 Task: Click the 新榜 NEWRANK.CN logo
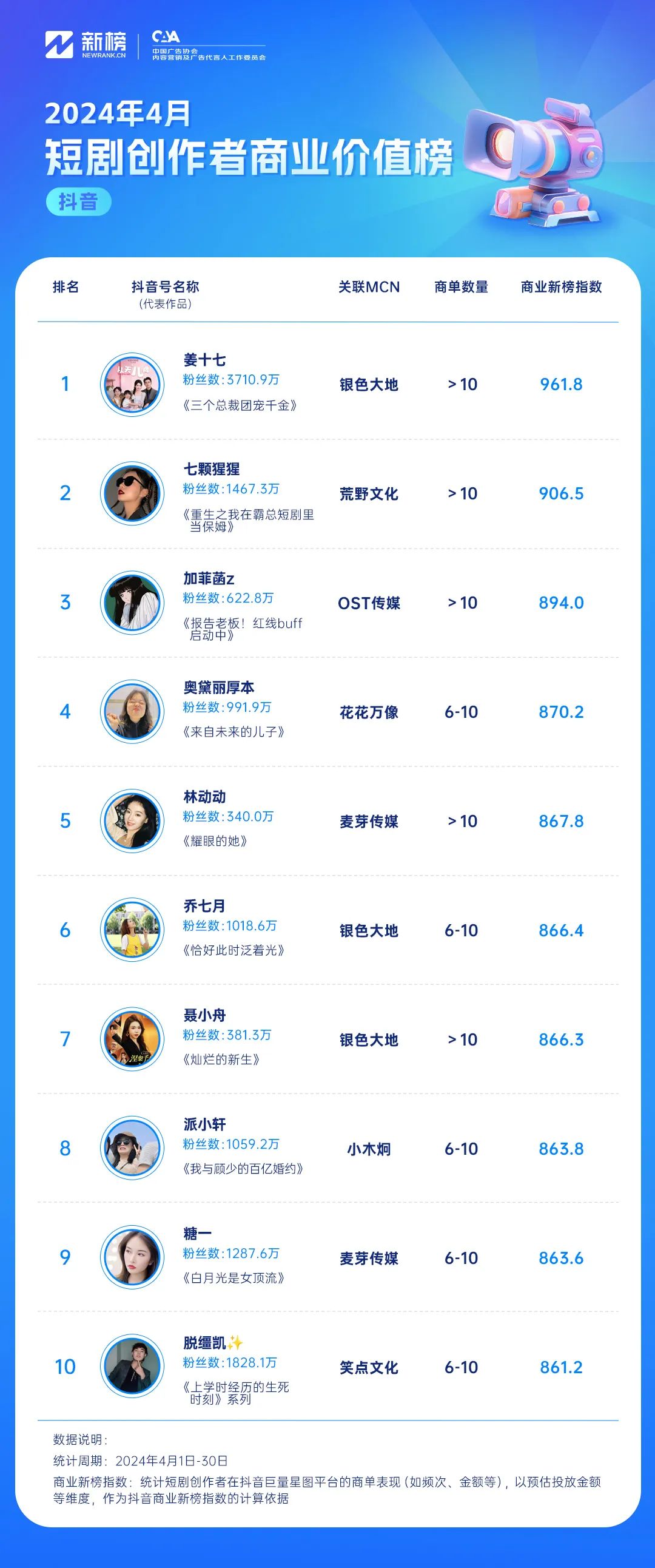click(86, 44)
